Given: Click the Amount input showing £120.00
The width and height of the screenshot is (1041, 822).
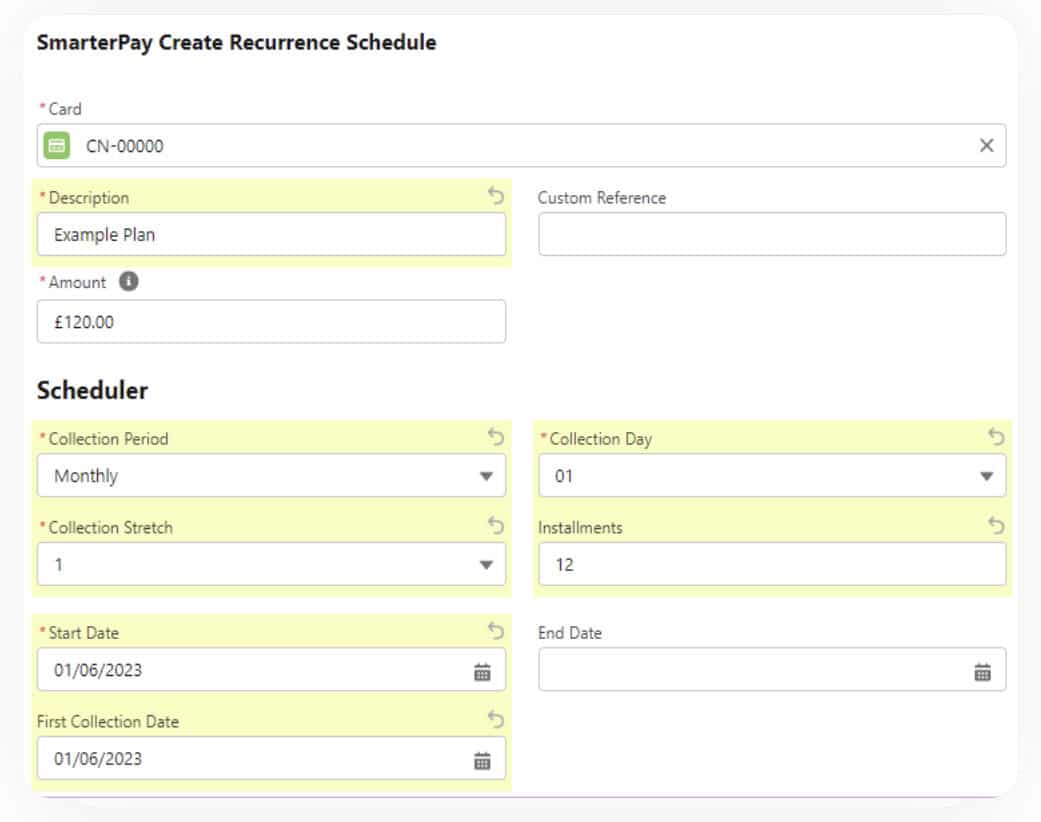Looking at the screenshot, I should click(x=271, y=323).
